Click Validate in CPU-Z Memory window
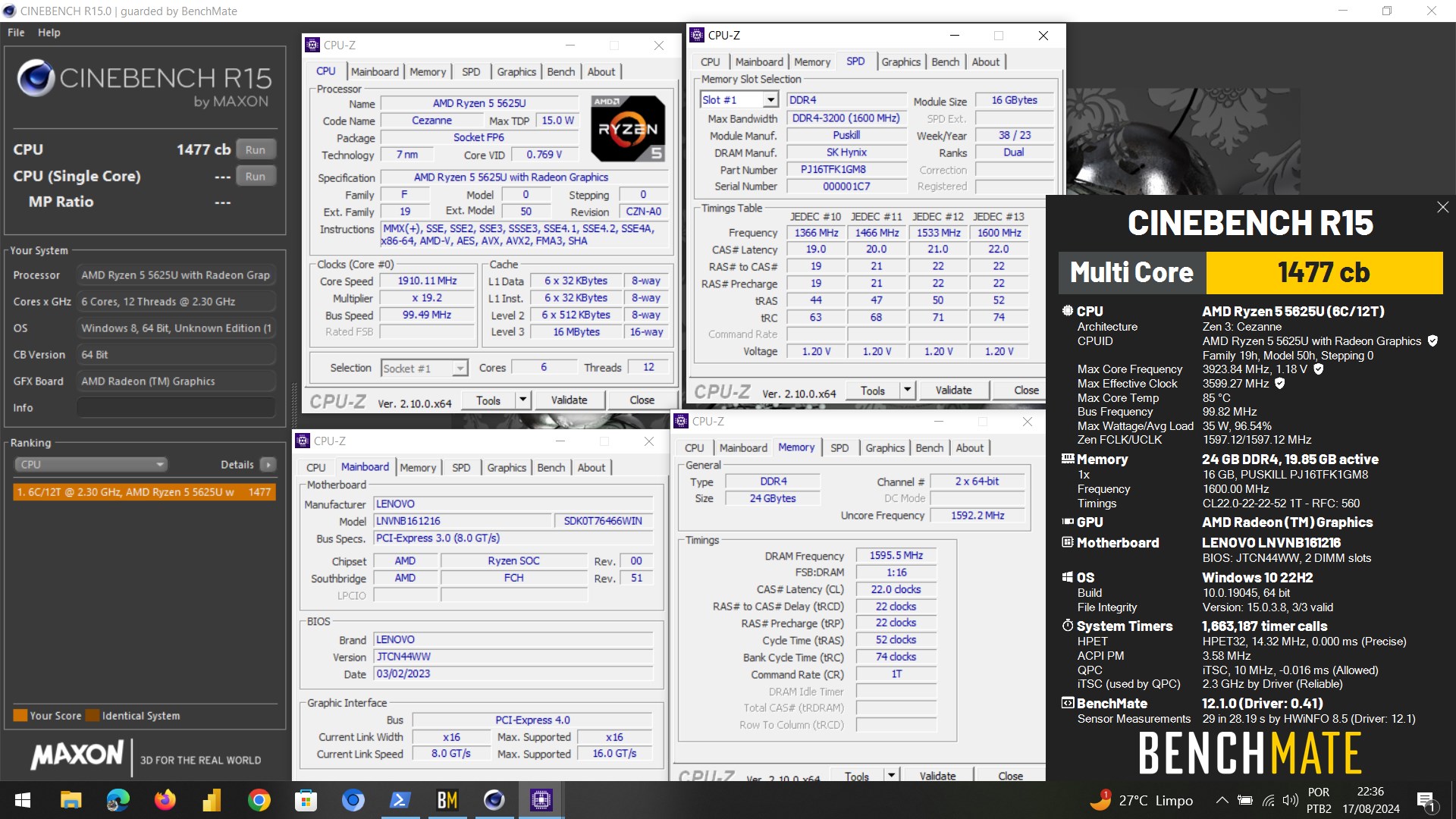This screenshot has height=819, width=1456. 937,775
